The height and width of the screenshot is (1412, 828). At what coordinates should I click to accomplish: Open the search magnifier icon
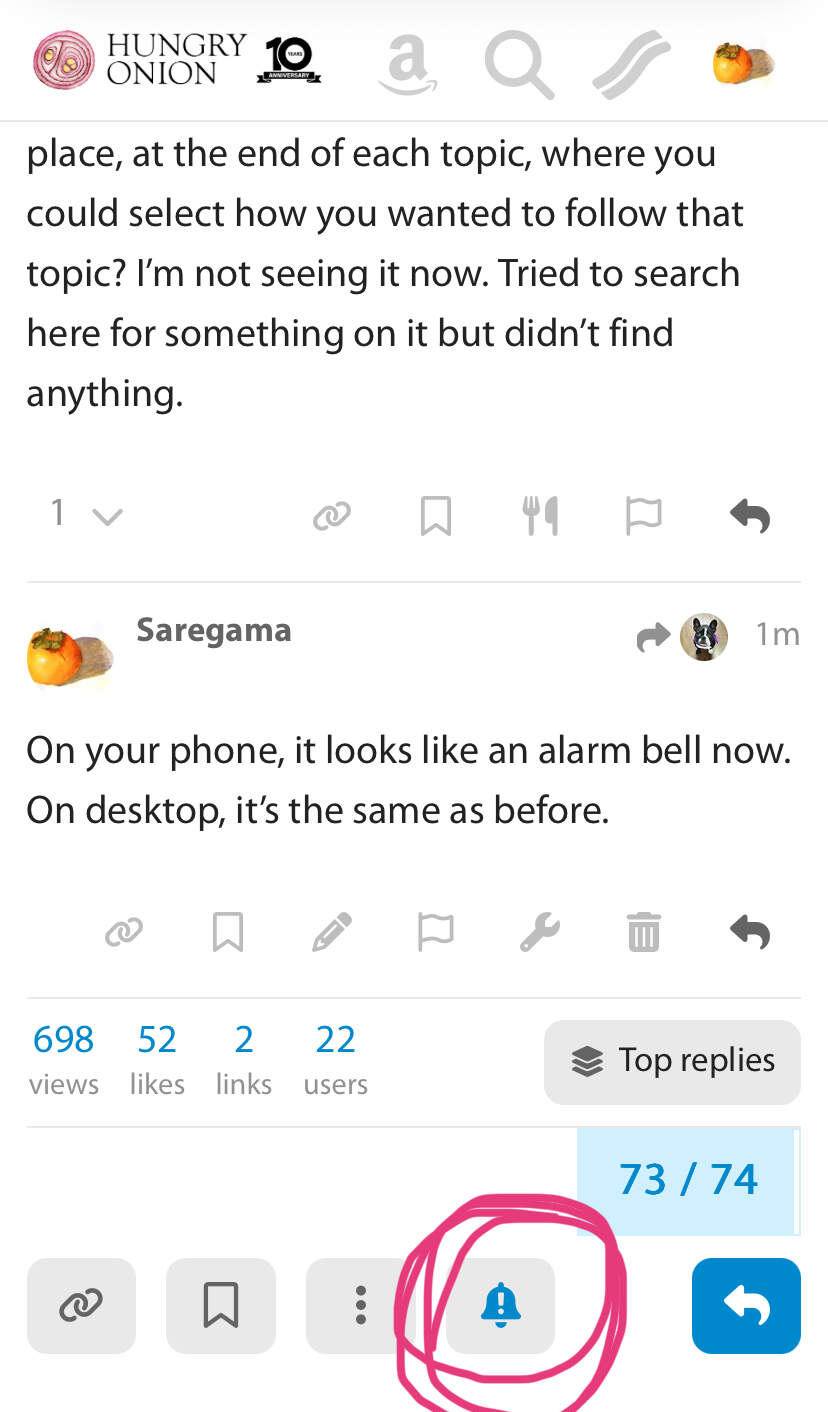pyautogui.click(x=518, y=64)
